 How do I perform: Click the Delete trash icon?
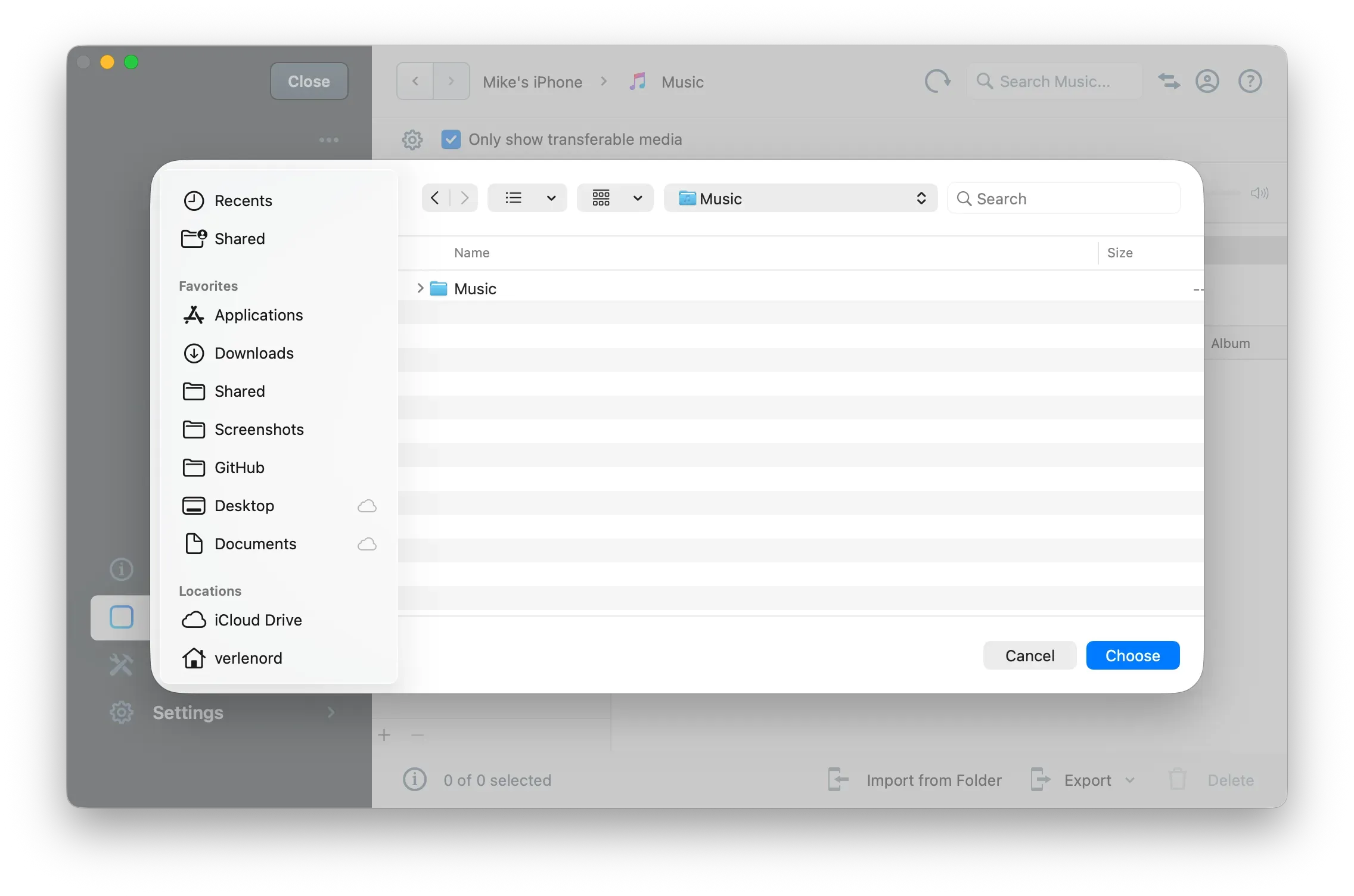click(x=1177, y=779)
